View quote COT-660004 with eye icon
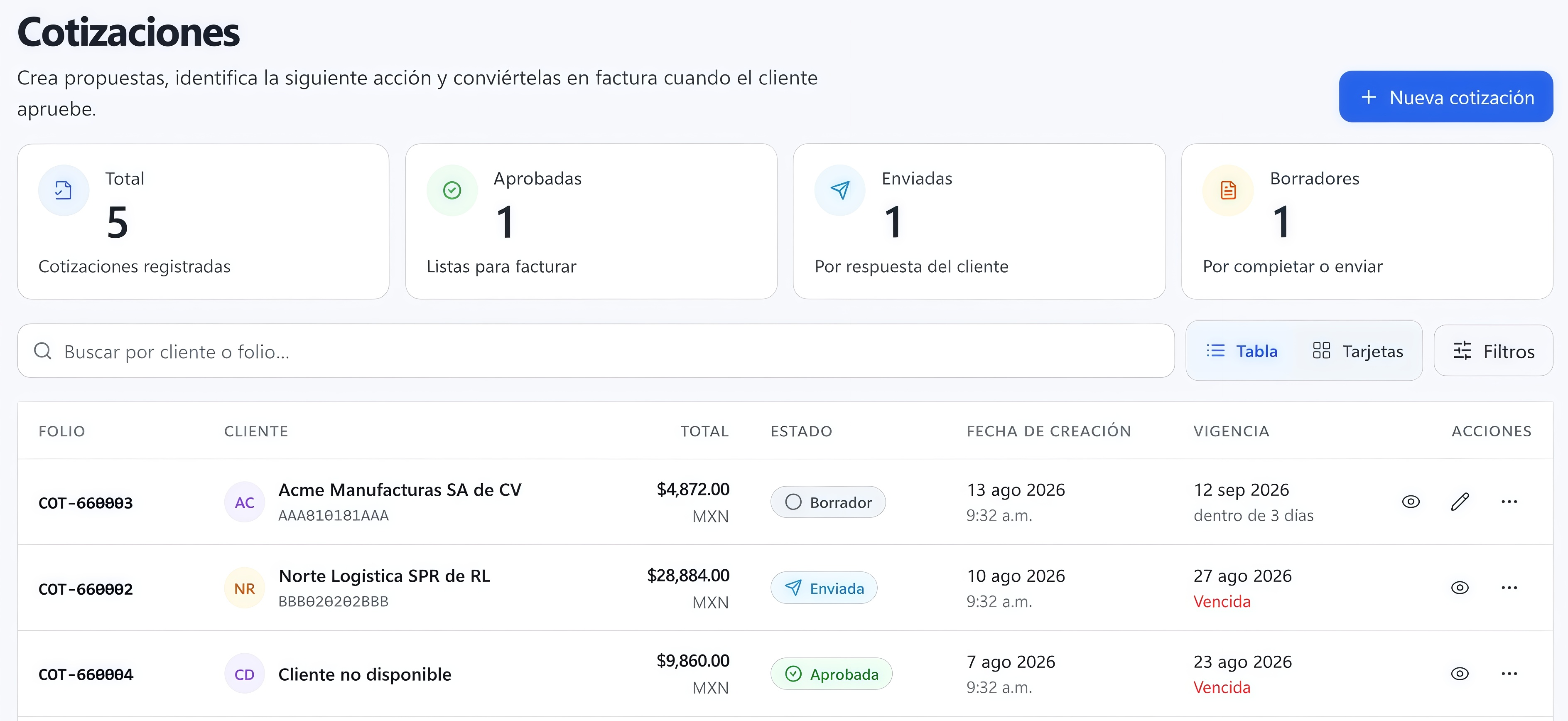Image resolution: width=1568 pixels, height=721 pixels. 1460,674
